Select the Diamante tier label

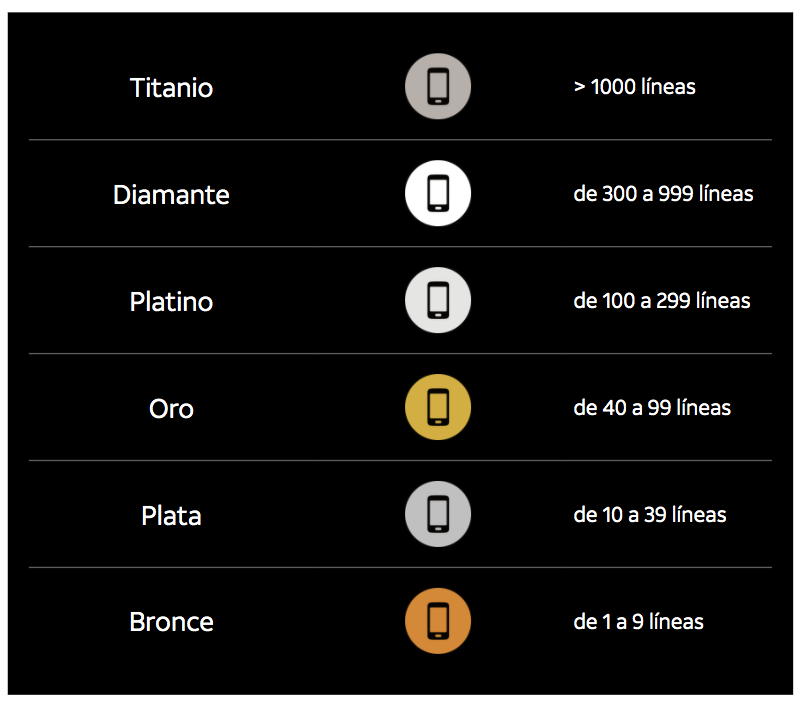pos(171,194)
